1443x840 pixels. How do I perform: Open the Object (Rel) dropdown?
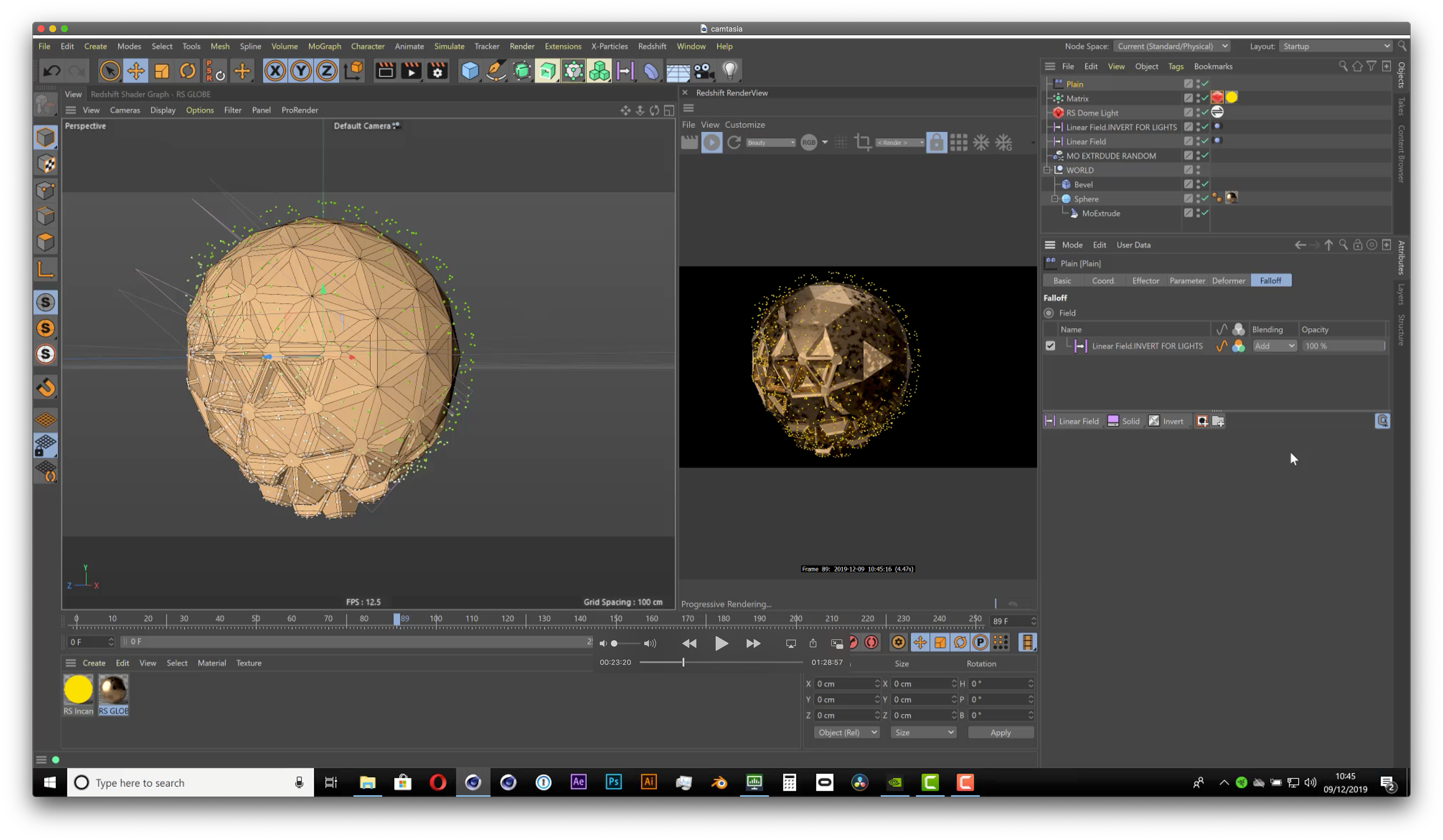point(846,733)
